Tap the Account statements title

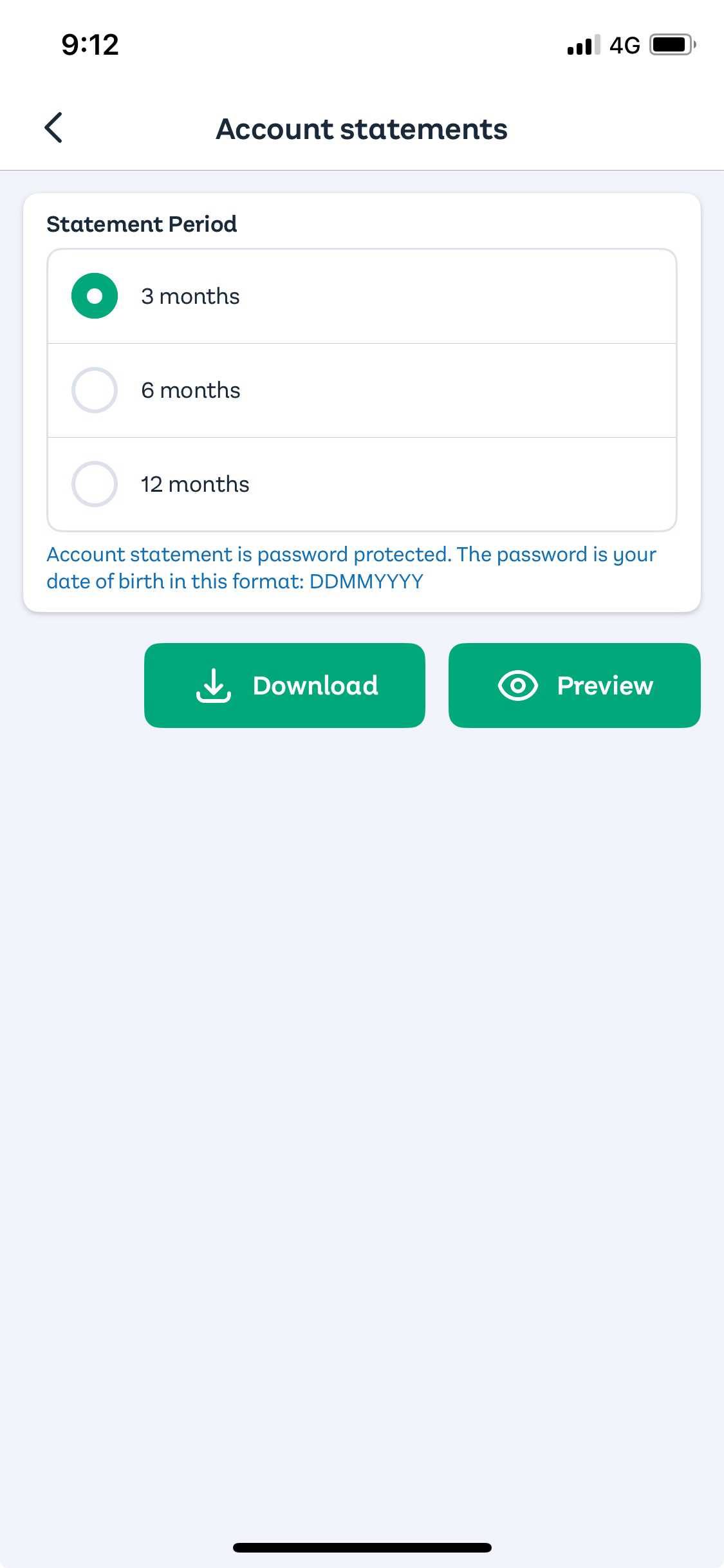362,129
